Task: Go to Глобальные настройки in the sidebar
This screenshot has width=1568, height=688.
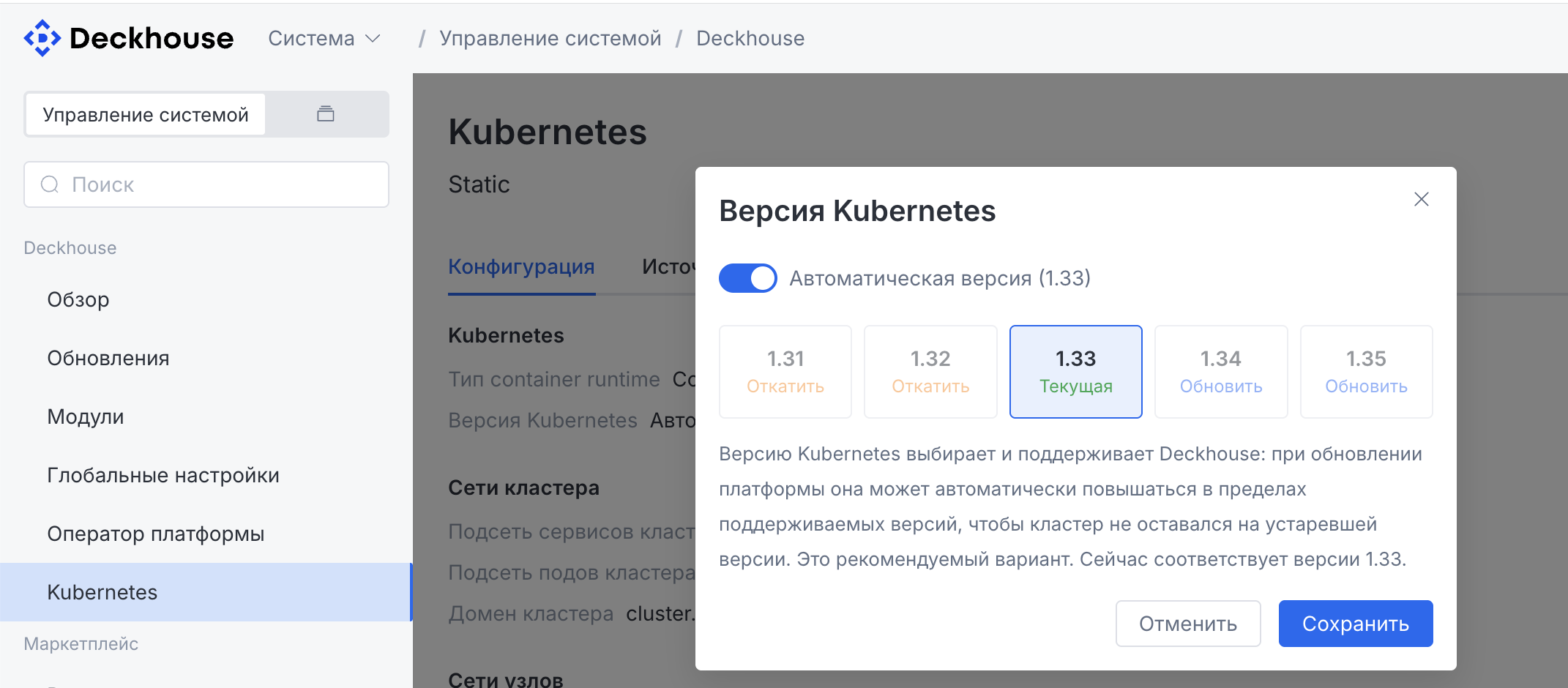Action: 163,475
